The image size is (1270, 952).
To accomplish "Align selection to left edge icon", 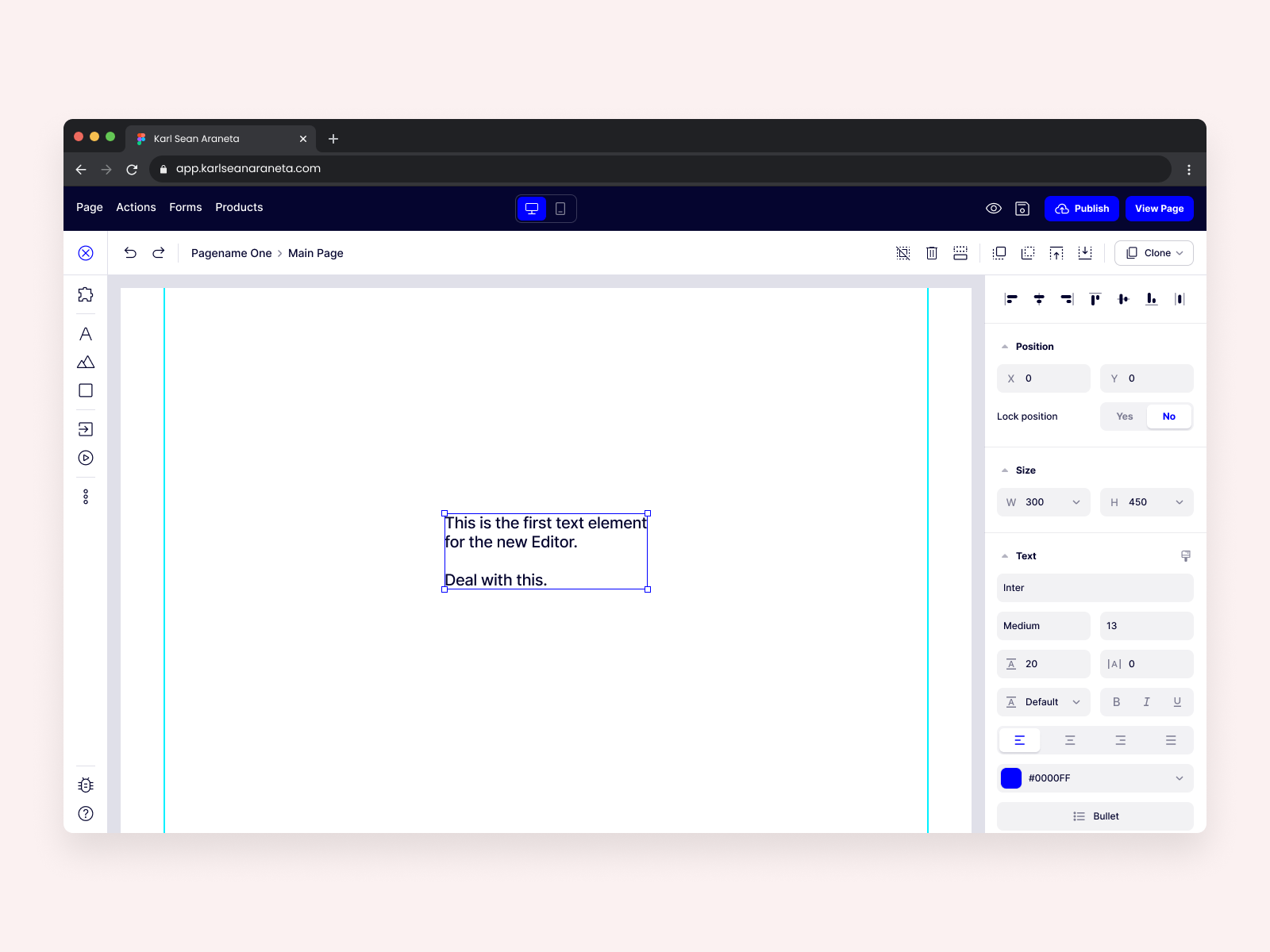I will [1010, 299].
